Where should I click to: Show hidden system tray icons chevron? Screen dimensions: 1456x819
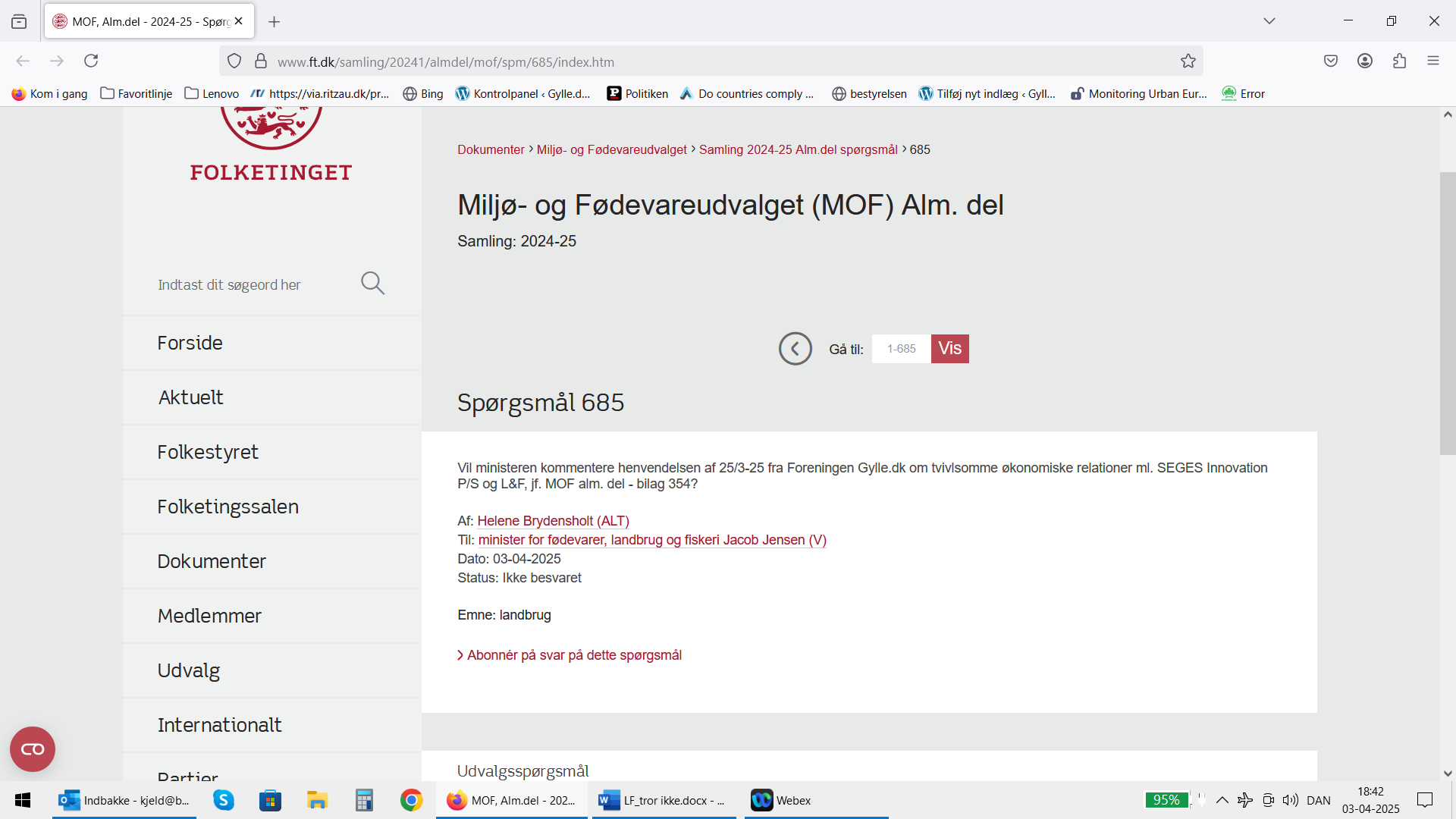point(1222,800)
